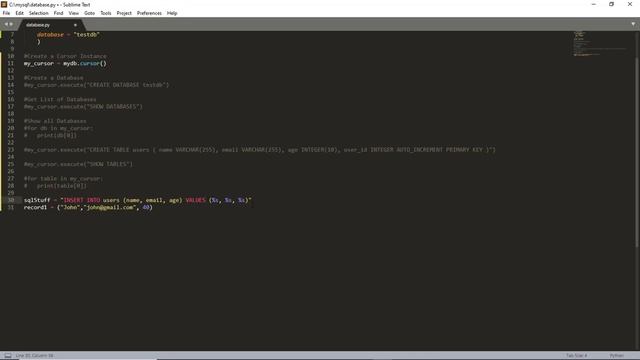
Task: Click the commented CREATE DATABASE testdb line
Action: (96, 85)
